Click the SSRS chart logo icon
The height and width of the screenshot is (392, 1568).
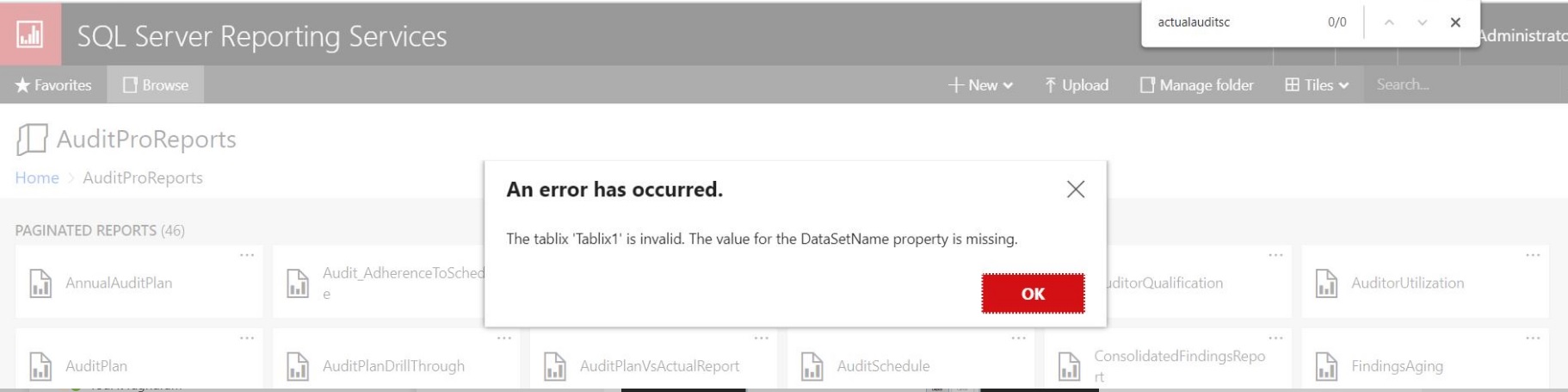(x=30, y=34)
